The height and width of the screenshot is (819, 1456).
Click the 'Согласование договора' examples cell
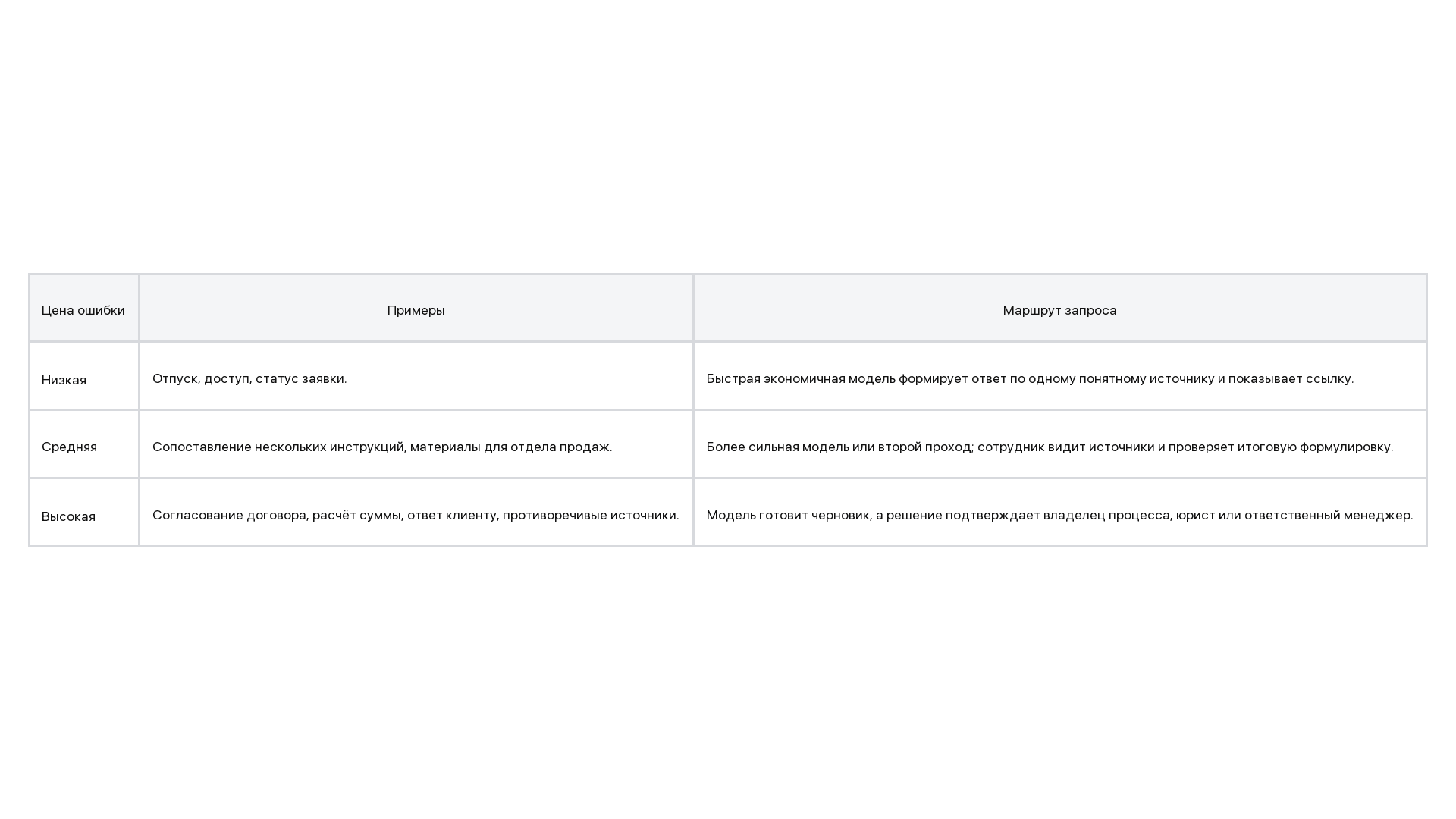[x=416, y=513]
